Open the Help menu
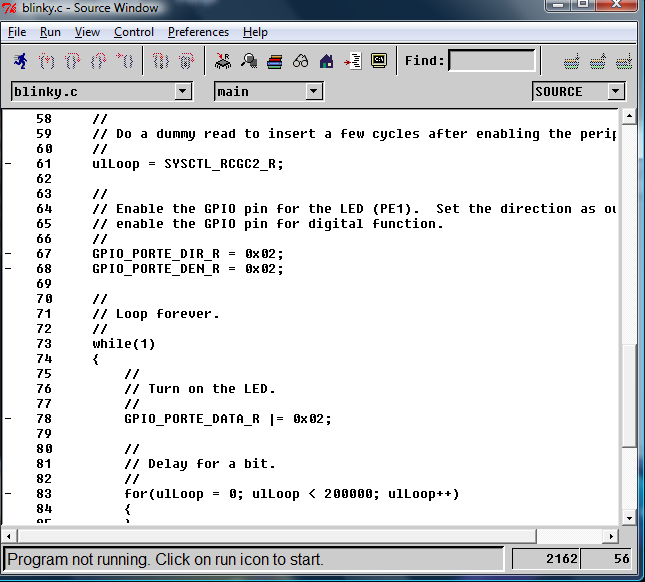The height and width of the screenshot is (582, 645). pos(255,32)
